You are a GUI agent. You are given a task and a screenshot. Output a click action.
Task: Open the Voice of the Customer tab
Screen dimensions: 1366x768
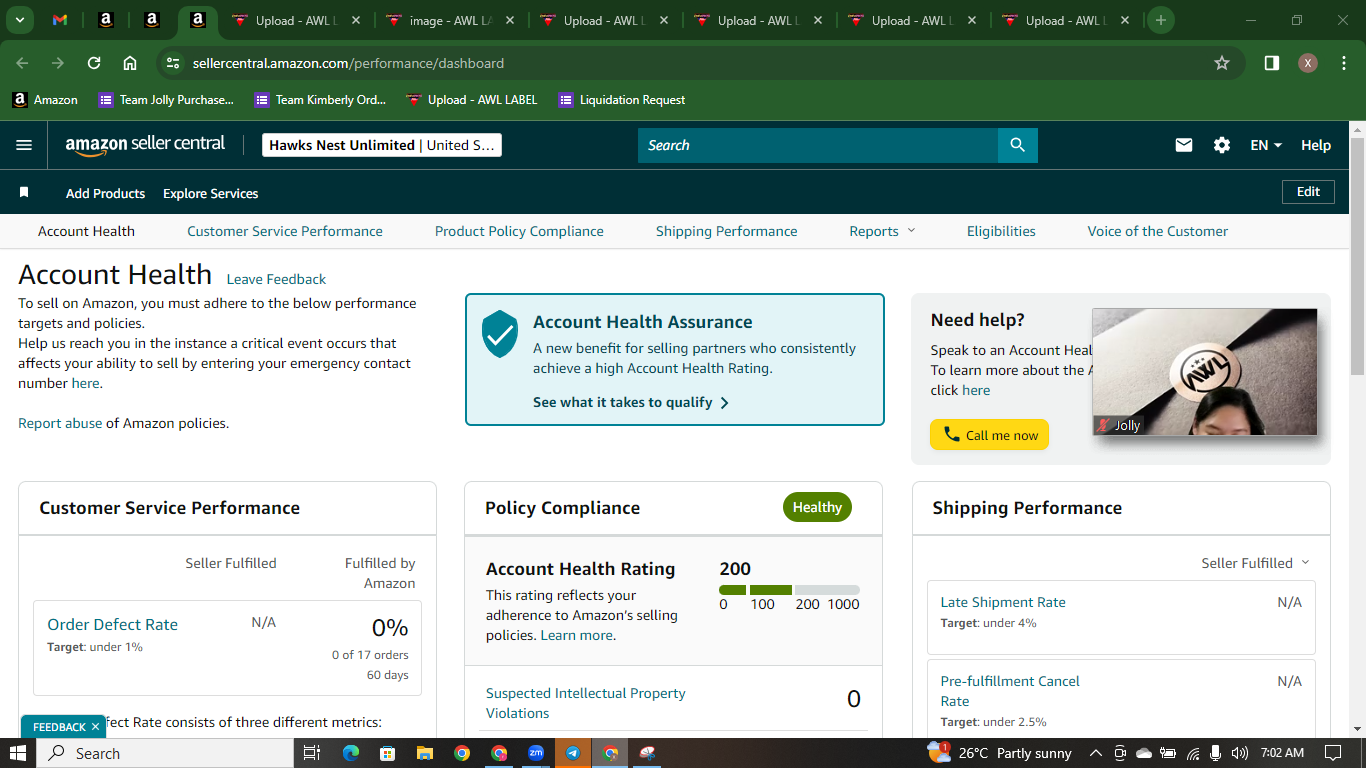coord(1158,231)
